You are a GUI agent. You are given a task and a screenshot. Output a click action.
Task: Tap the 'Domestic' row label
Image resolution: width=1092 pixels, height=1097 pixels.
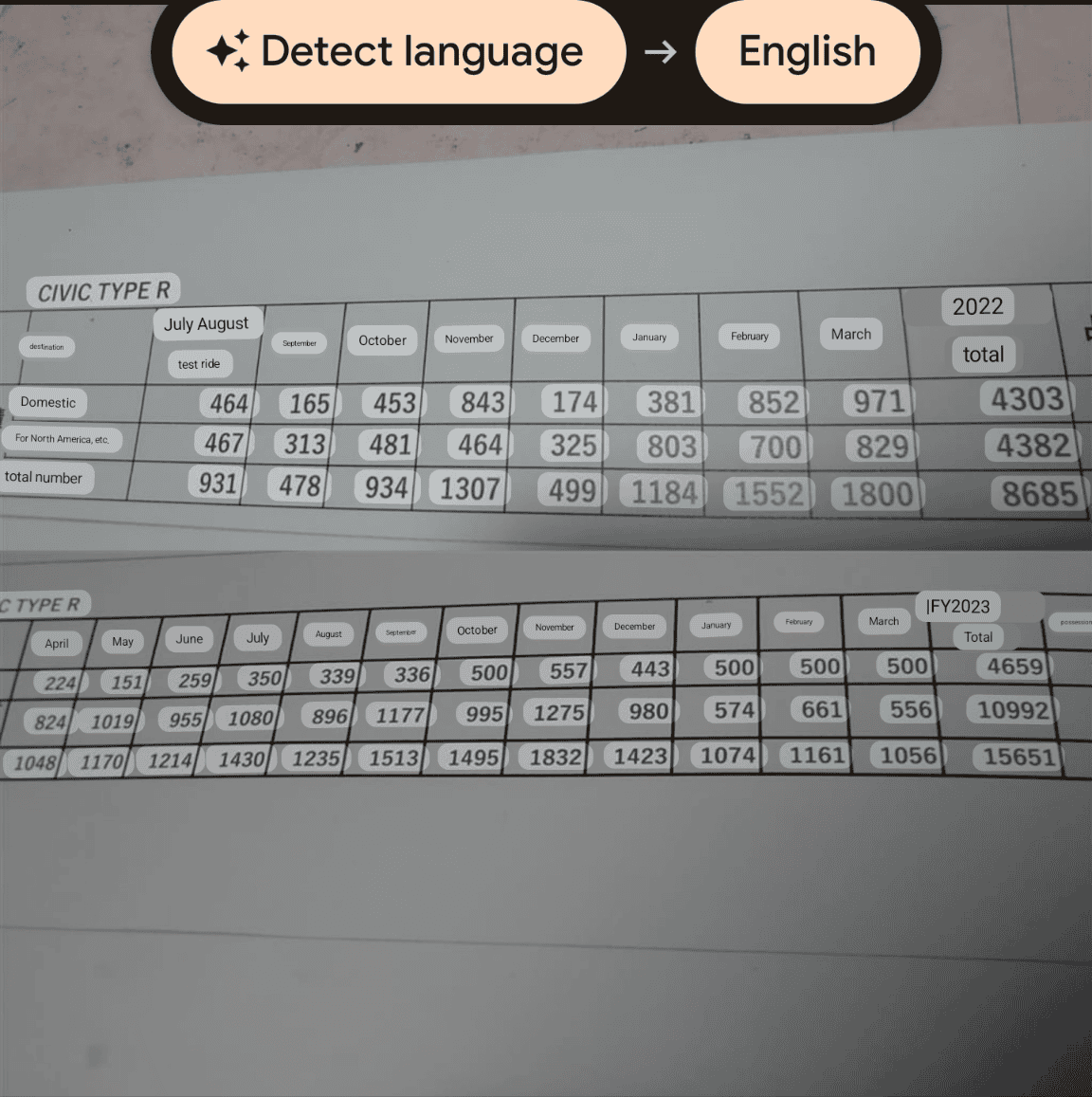pyautogui.click(x=47, y=402)
